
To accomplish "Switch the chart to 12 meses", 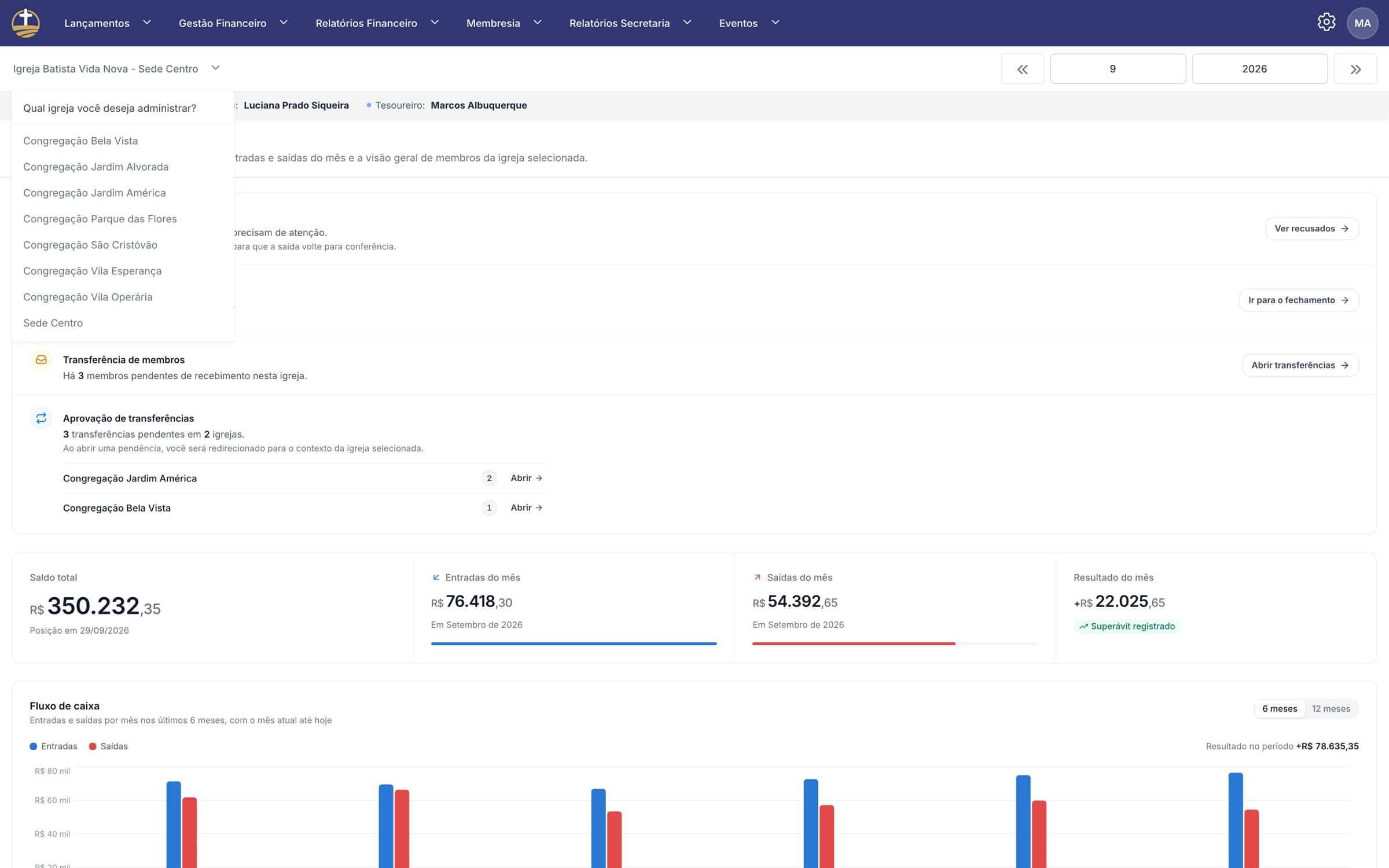I will click(x=1331, y=709).
